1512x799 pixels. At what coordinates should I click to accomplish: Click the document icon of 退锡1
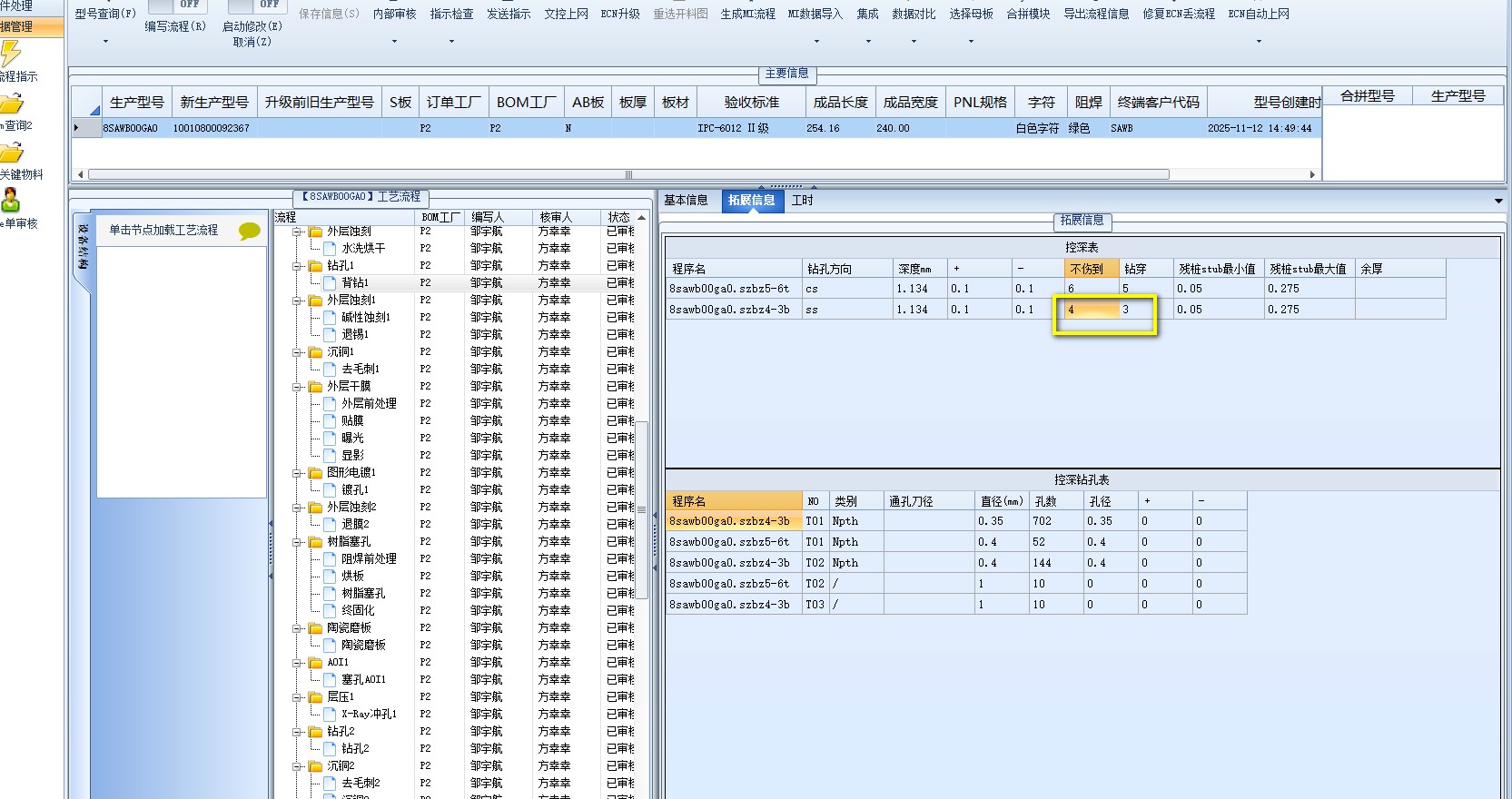[331, 335]
